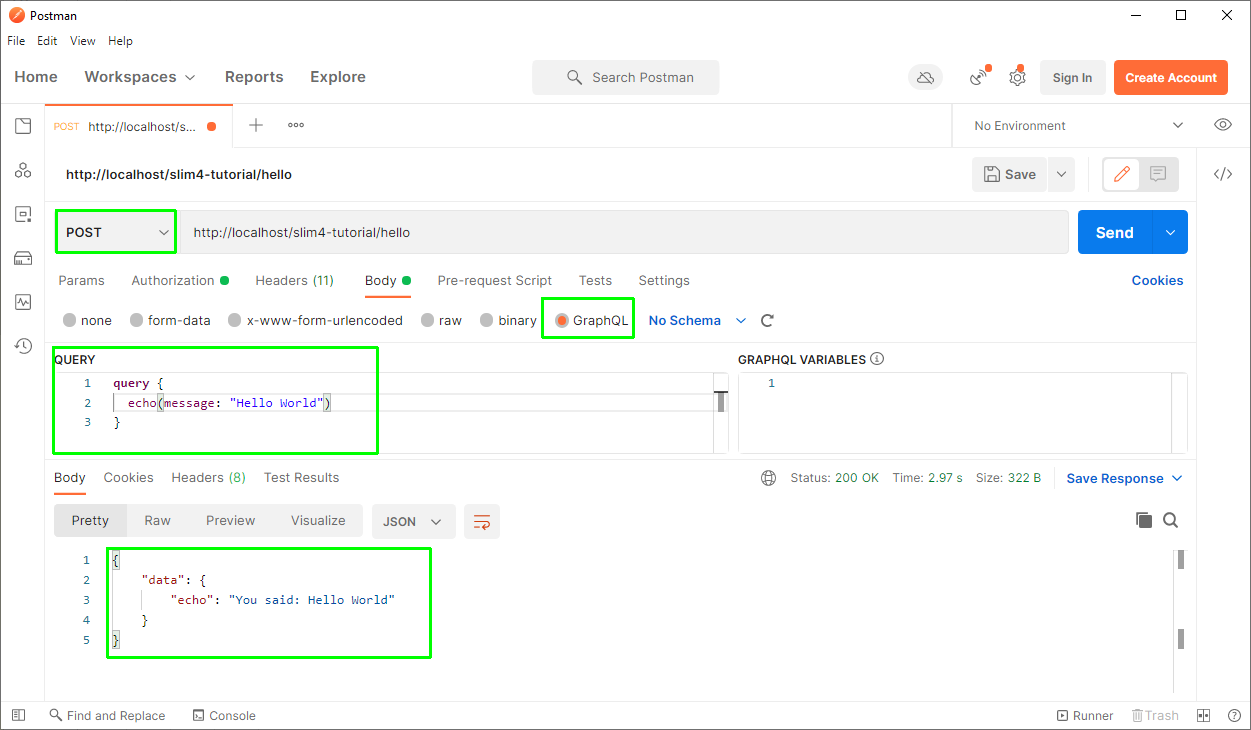1251x730 pixels.
Task: Open History sidebar icon
Action: click(x=23, y=346)
